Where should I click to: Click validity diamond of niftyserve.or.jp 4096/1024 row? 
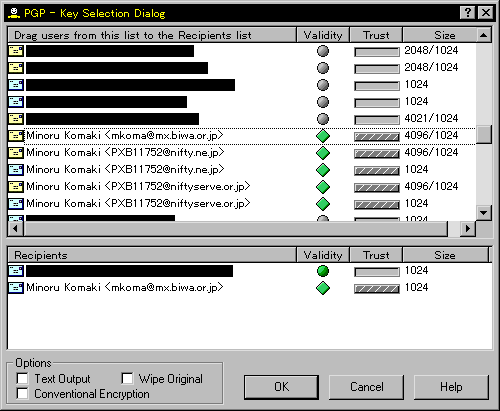pyautogui.click(x=323, y=187)
